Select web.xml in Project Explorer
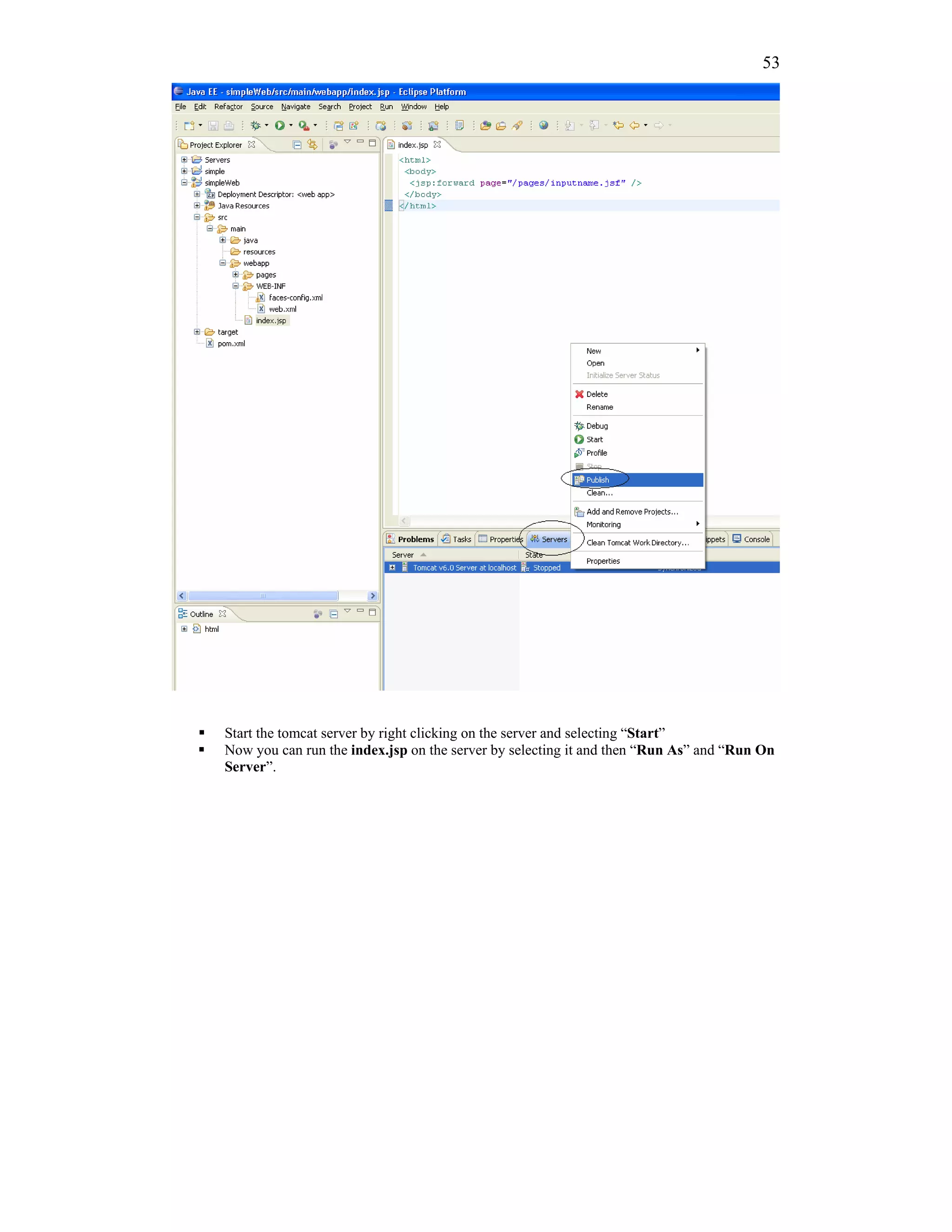The width and height of the screenshot is (952, 1232). pyautogui.click(x=283, y=309)
